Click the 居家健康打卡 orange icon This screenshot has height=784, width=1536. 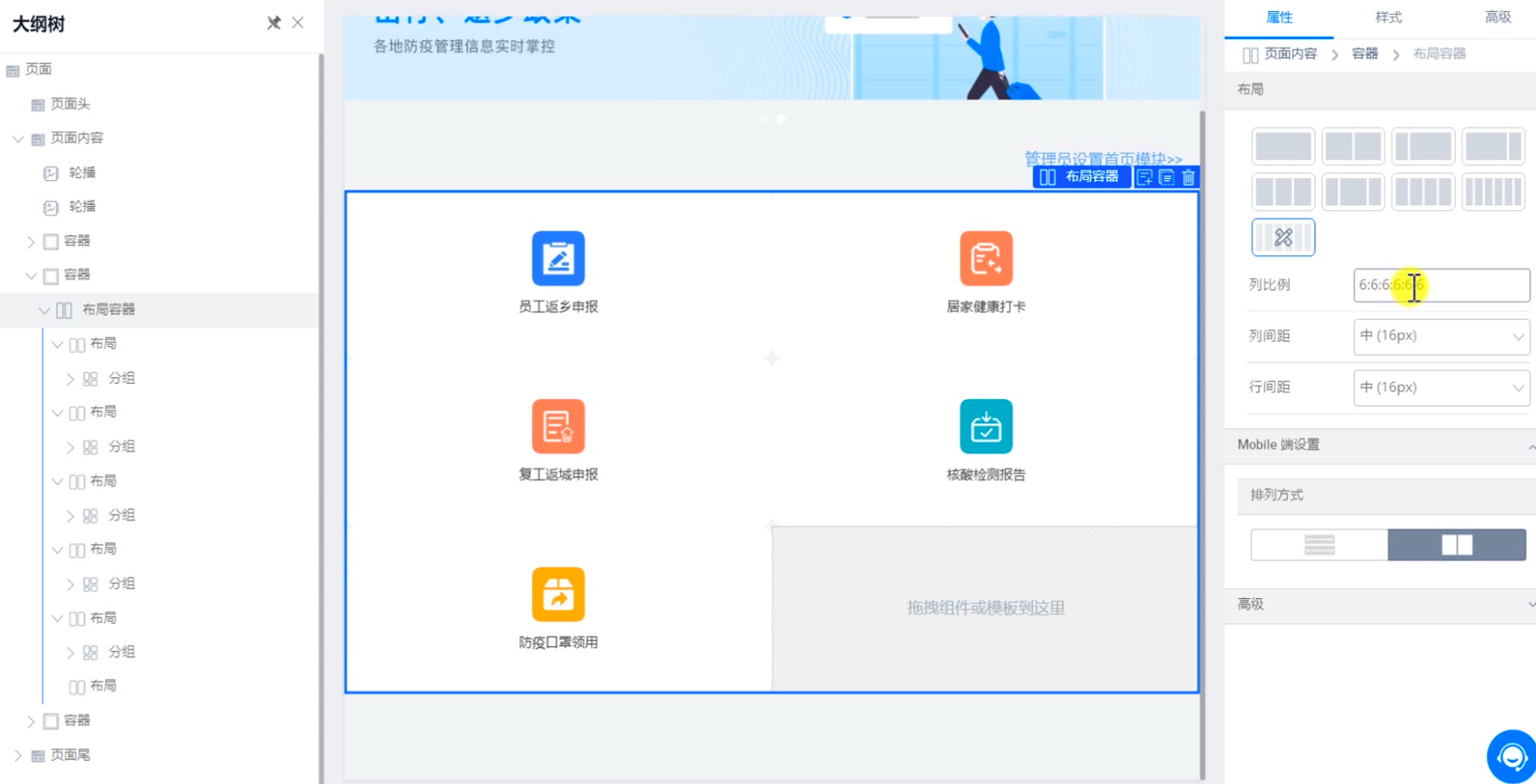point(986,258)
